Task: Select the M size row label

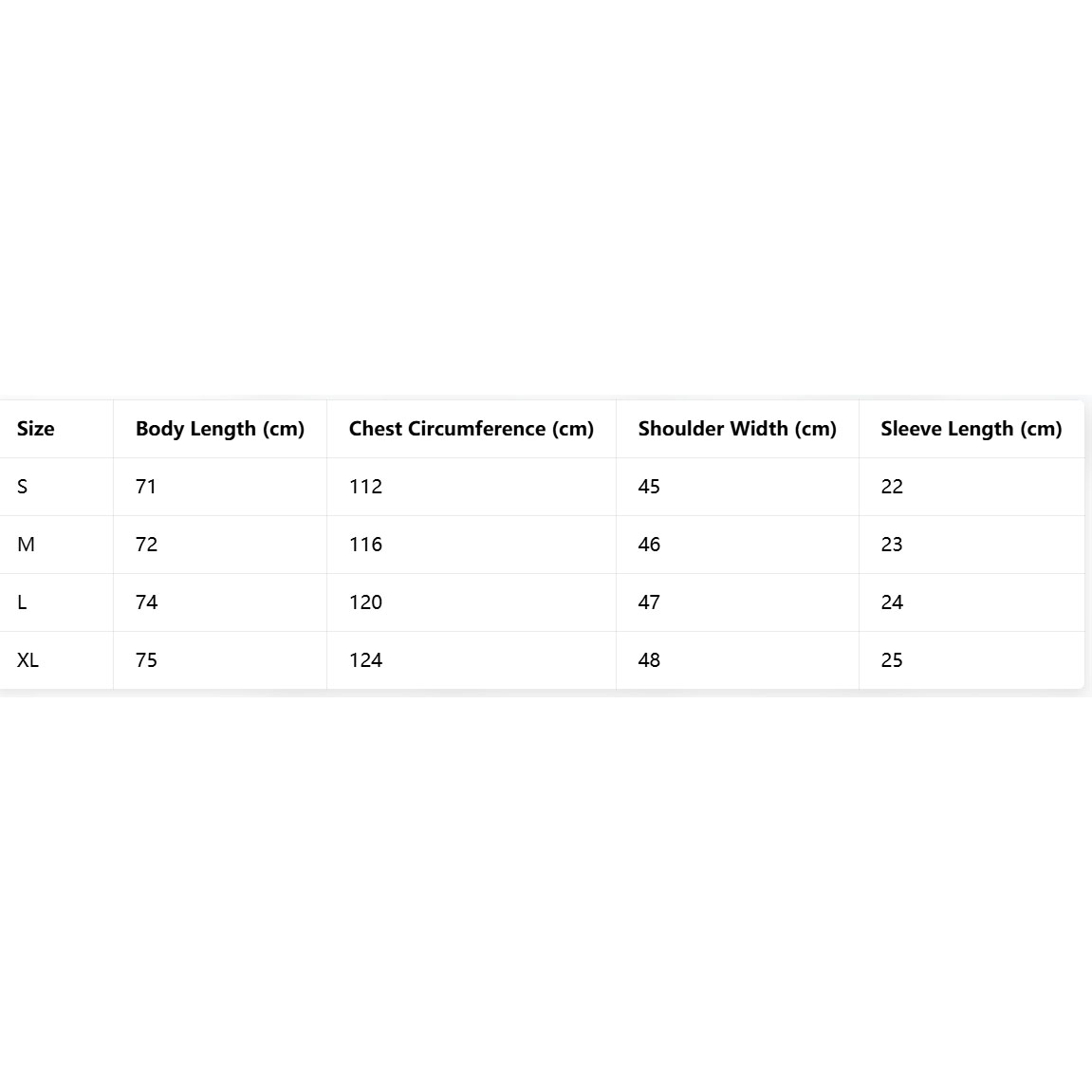Action: tap(27, 545)
